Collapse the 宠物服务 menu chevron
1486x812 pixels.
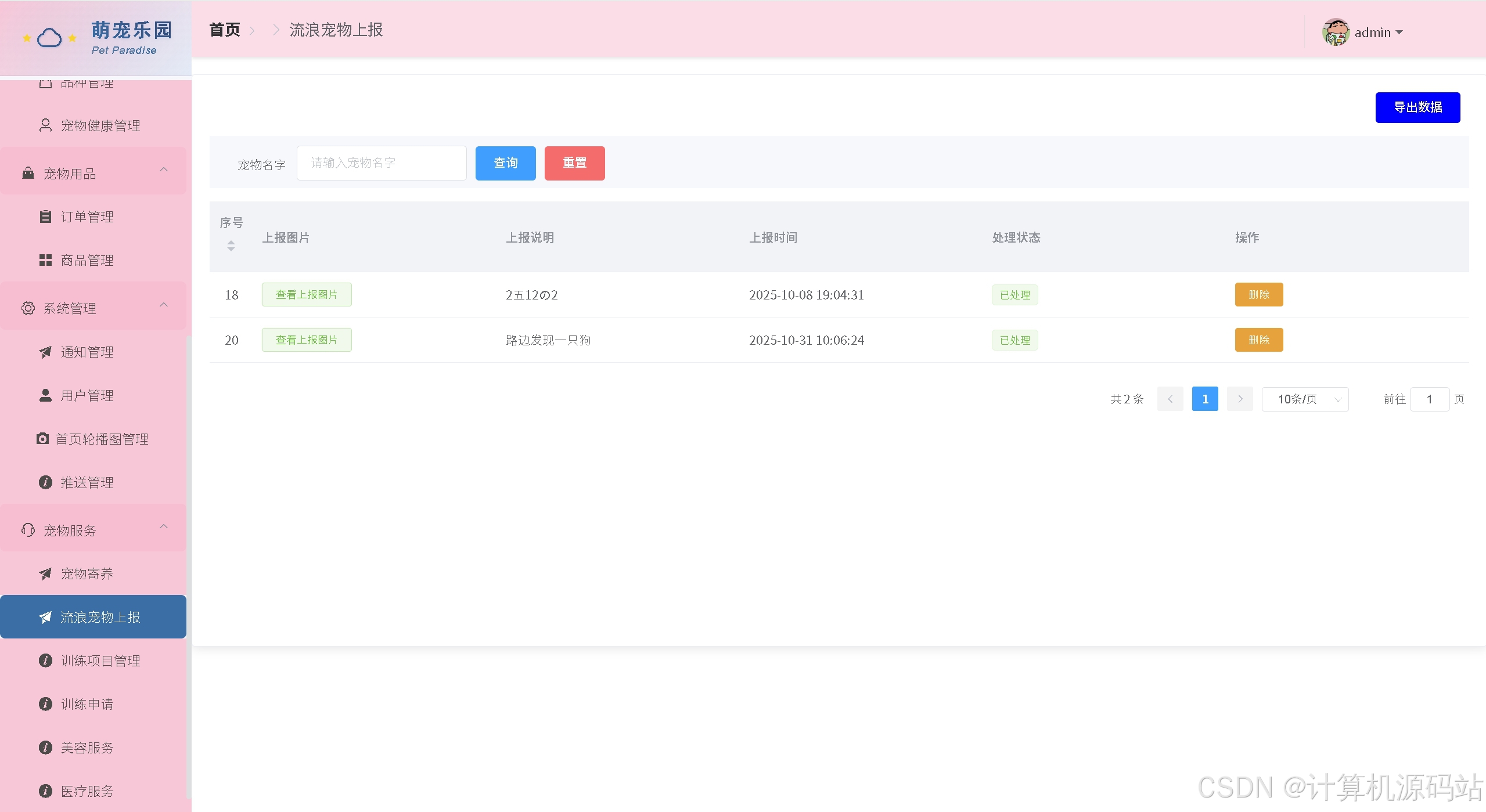click(x=164, y=526)
